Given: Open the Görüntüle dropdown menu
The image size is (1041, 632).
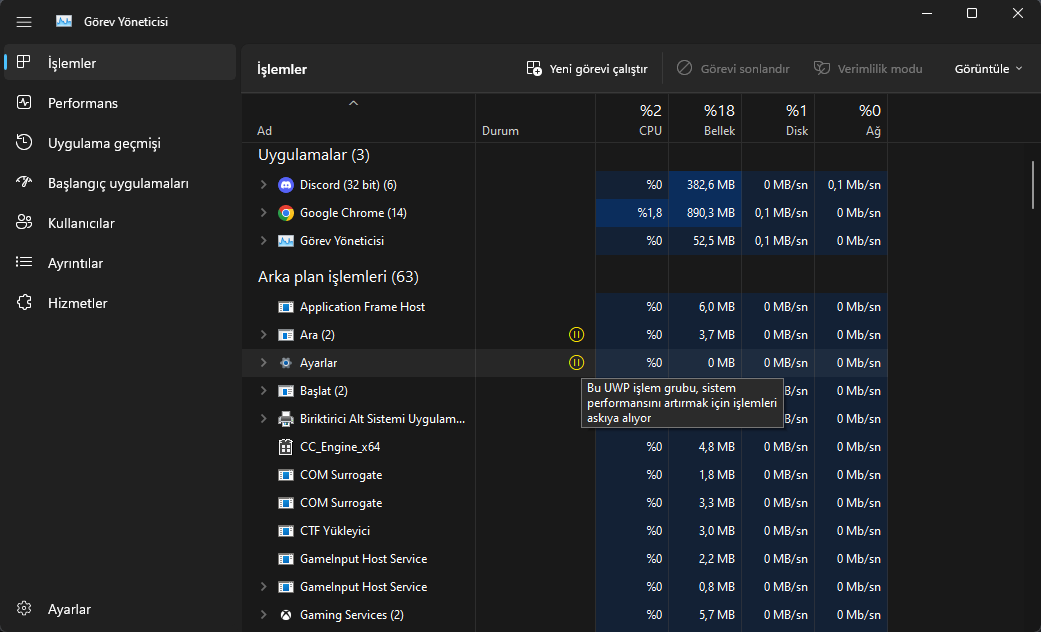Looking at the screenshot, I should [x=988, y=69].
